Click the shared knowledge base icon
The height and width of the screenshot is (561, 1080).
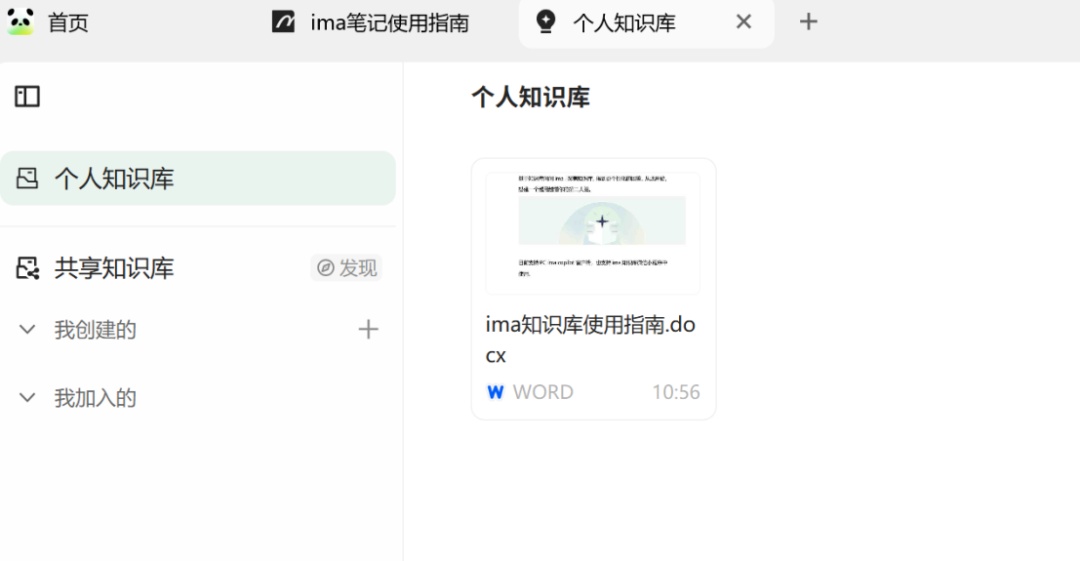(28, 268)
